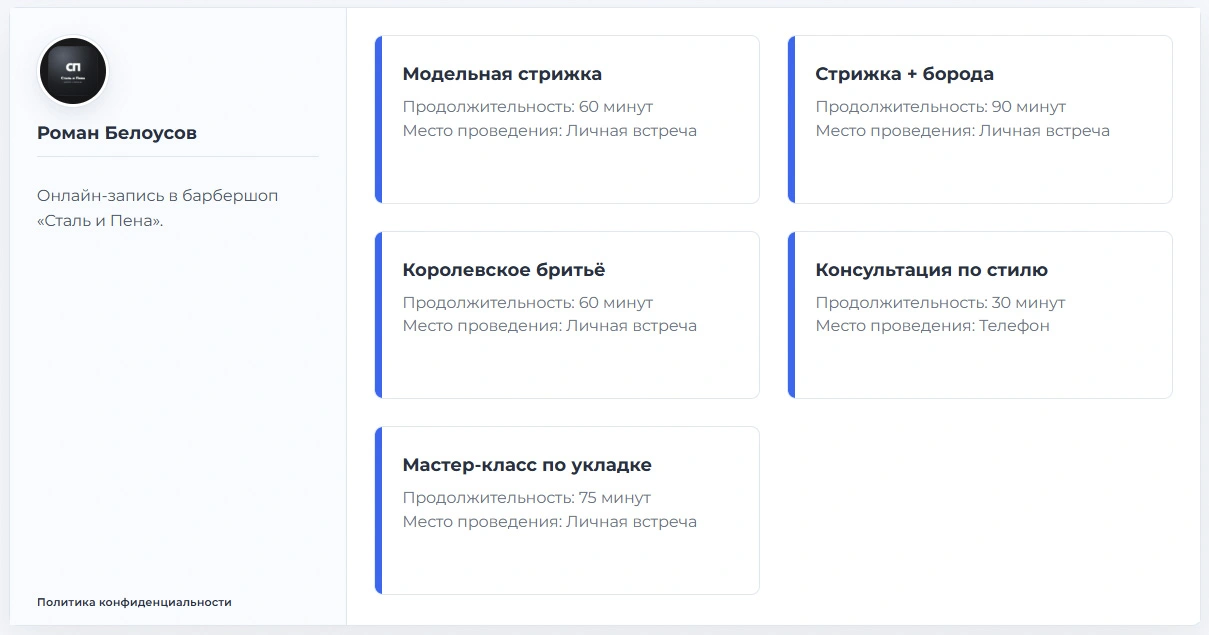
Task: Click Продолжительность: 60 минут under Модельная стрижка
Action: coord(528,107)
